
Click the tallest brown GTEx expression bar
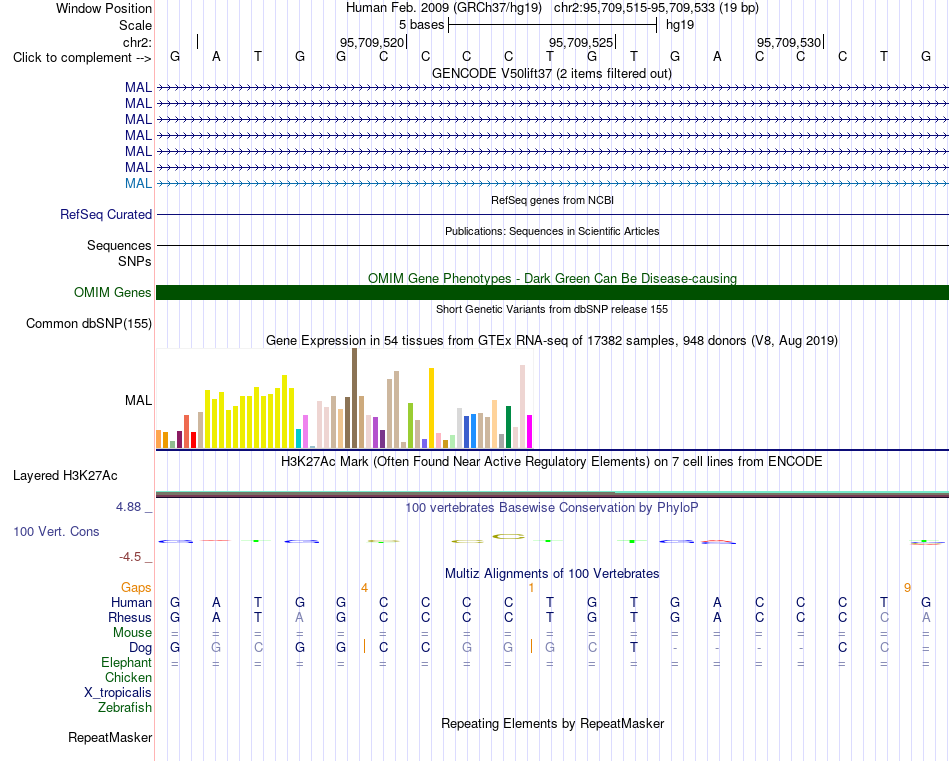[x=354, y=398]
